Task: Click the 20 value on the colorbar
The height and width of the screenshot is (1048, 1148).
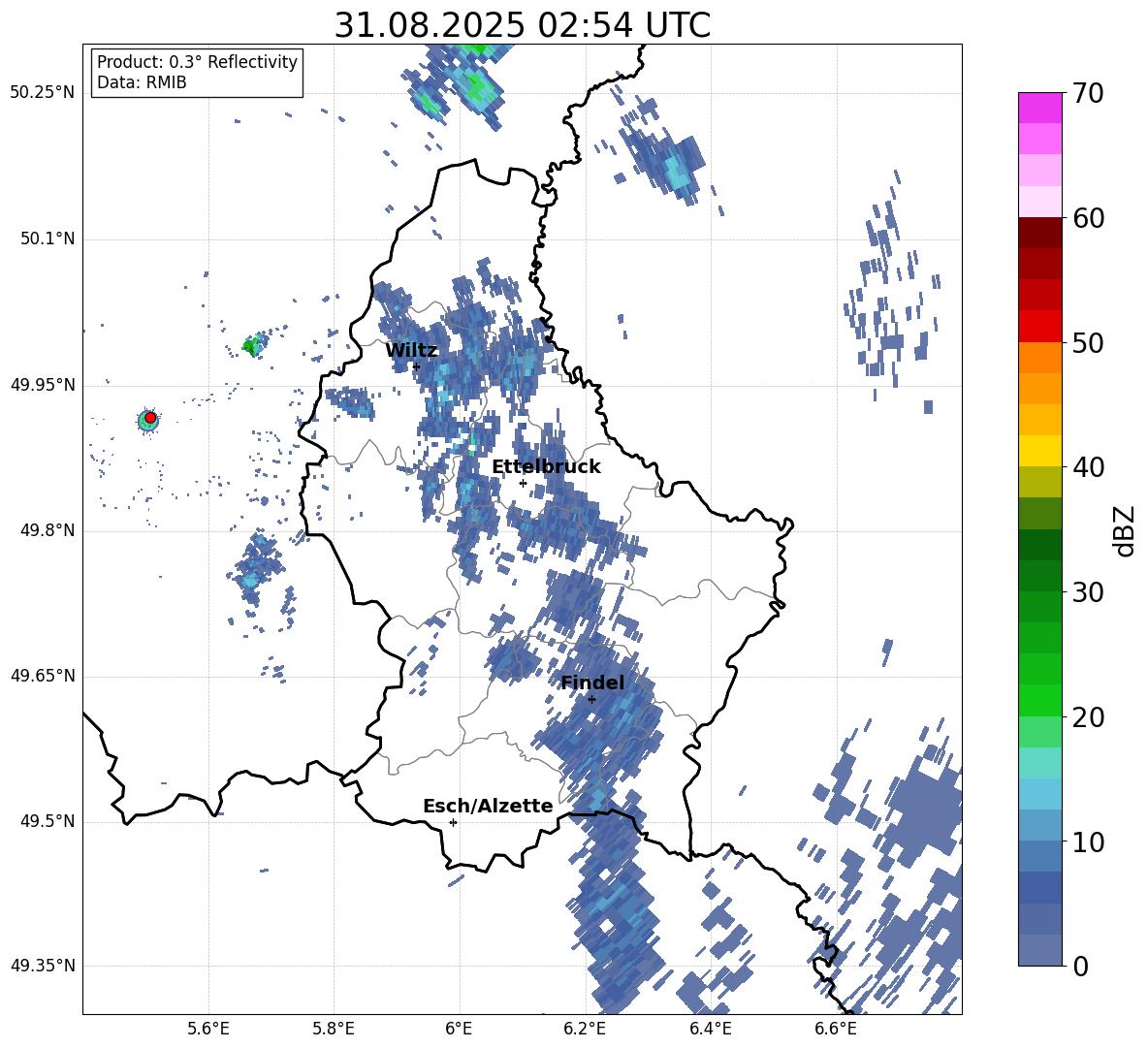Action: [1088, 716]
